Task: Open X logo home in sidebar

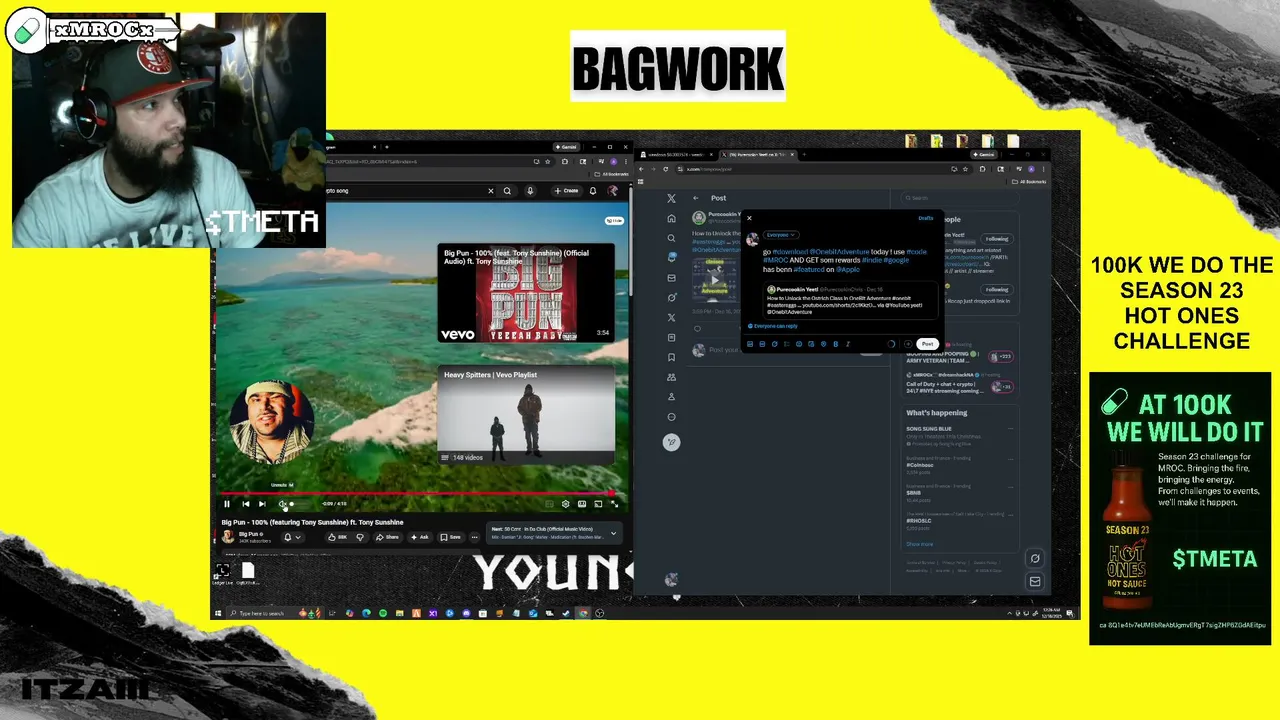Action: 671,198
